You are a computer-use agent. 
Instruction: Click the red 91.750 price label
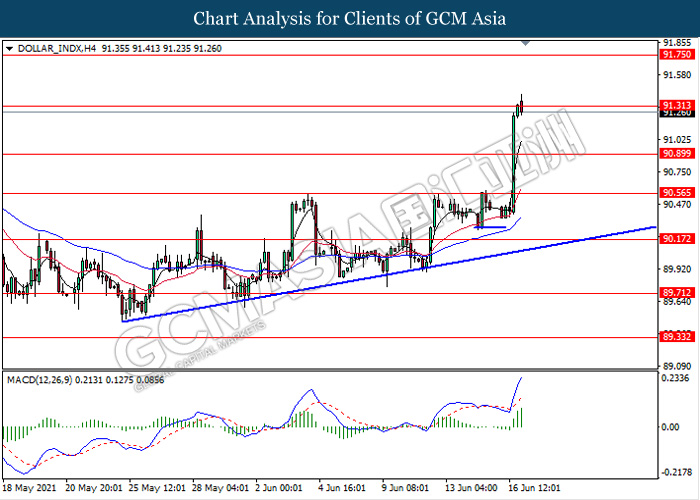pyautogui.click(x=678, y=56)
